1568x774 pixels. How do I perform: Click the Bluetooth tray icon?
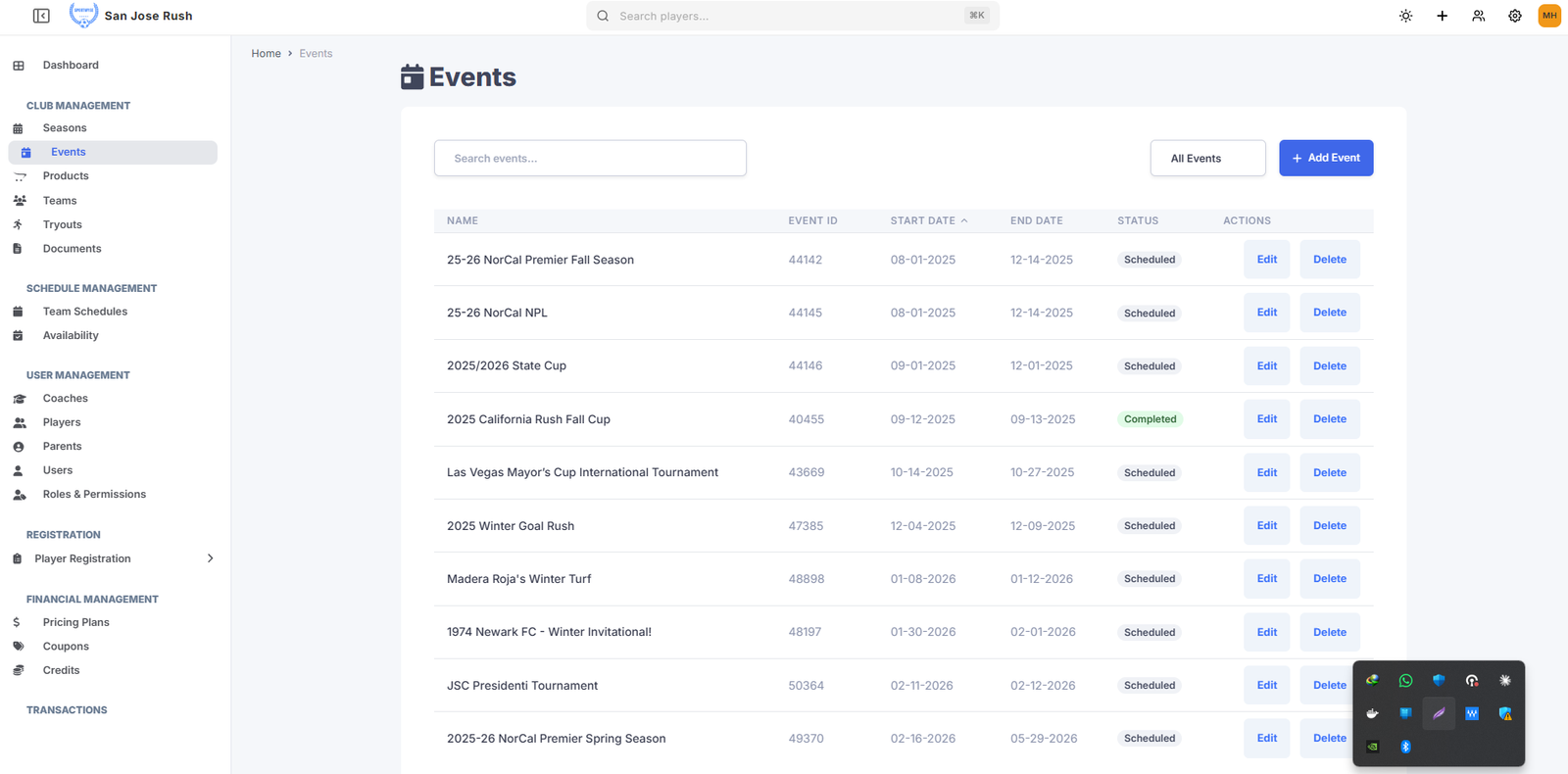click(x=1405, y=747)
